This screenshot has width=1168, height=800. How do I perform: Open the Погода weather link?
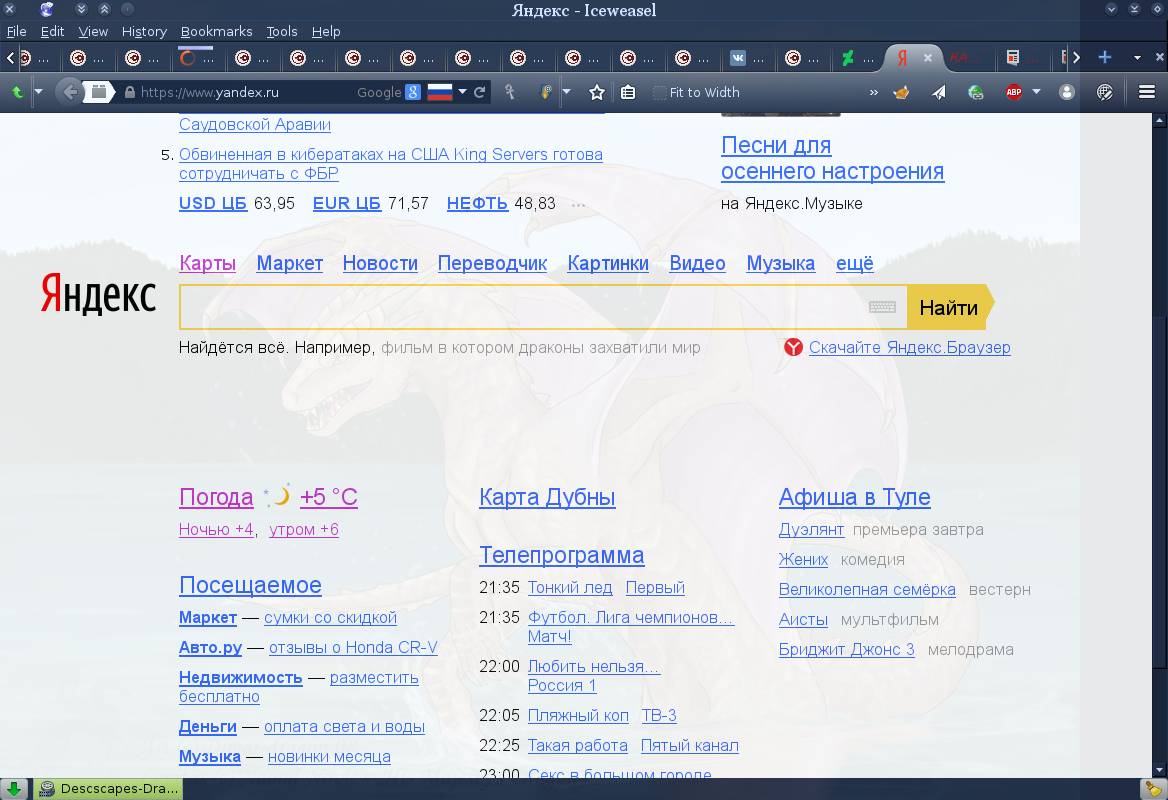[216, 497]
